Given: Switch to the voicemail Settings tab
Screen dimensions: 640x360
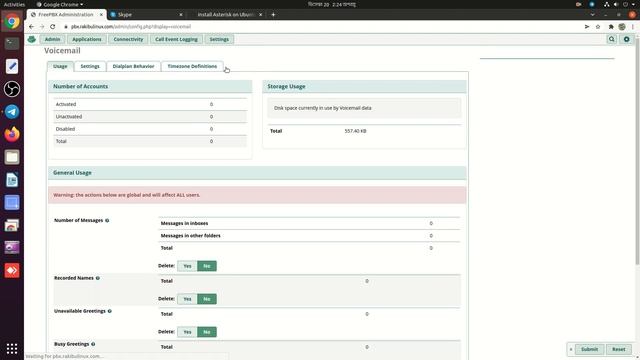Looking at the screenshot, I should [90, 66].
